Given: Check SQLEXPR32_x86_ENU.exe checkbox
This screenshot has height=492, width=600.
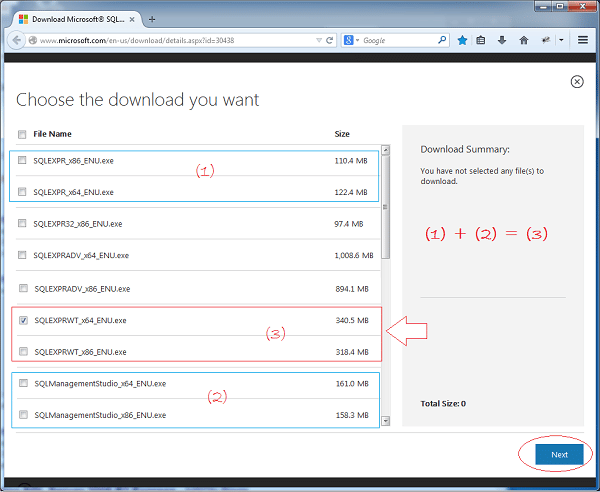Looking at the screenshot, I should tap(22, 223).
